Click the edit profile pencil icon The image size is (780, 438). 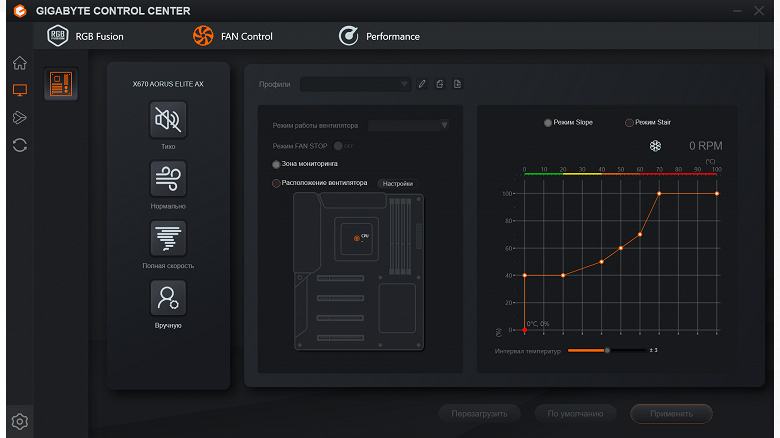click(x=422, y=84)
